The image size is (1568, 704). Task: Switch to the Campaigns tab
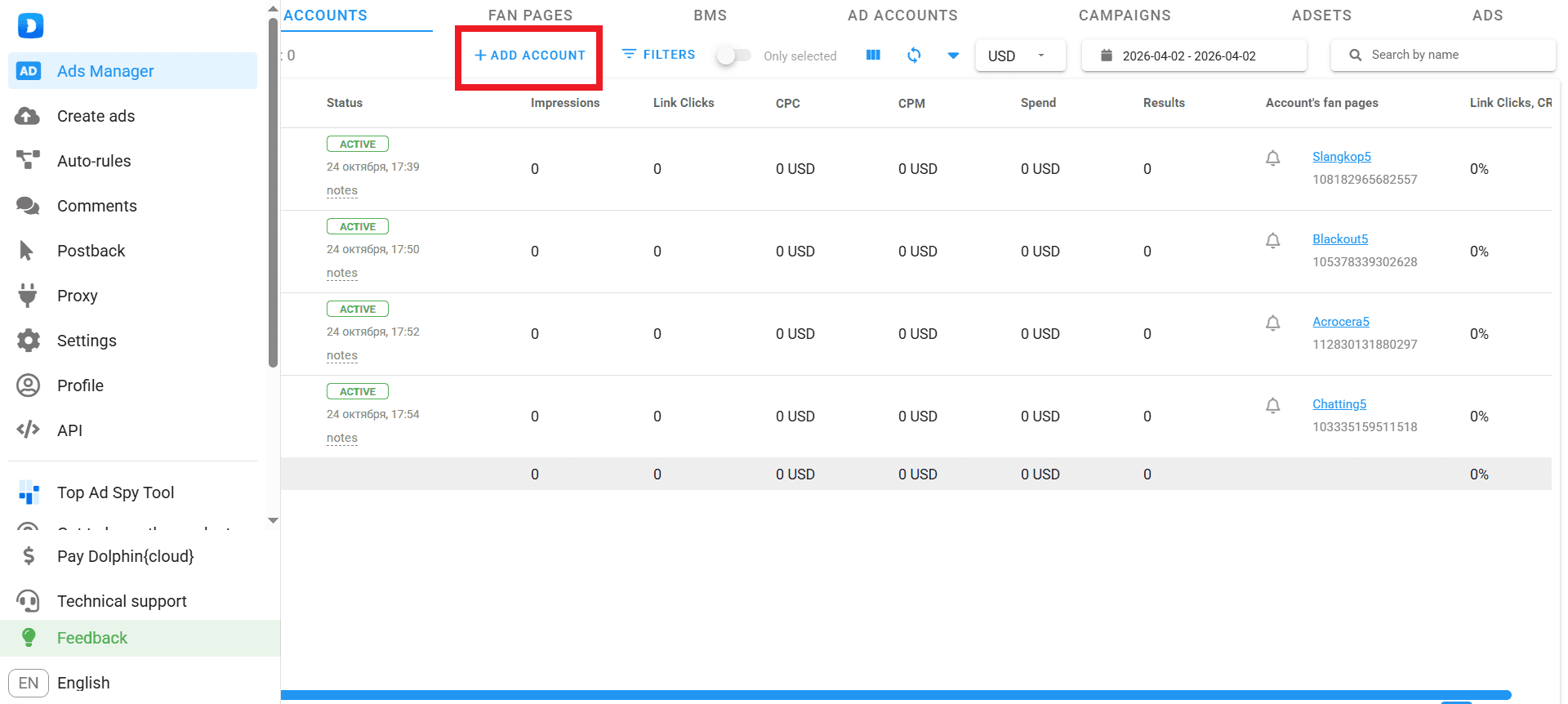[1124, 16]
